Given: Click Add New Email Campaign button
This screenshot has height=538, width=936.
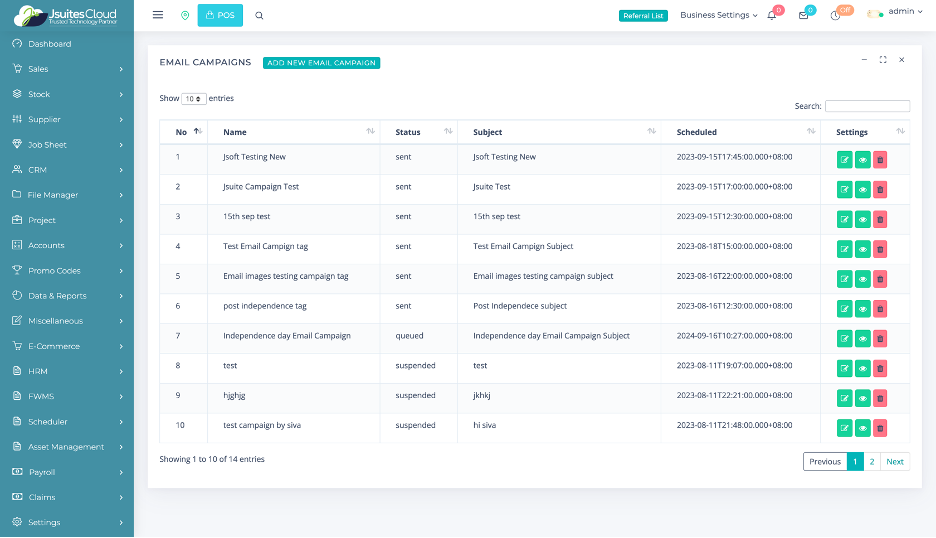Looking at the screenshot, I should [321, 63].
